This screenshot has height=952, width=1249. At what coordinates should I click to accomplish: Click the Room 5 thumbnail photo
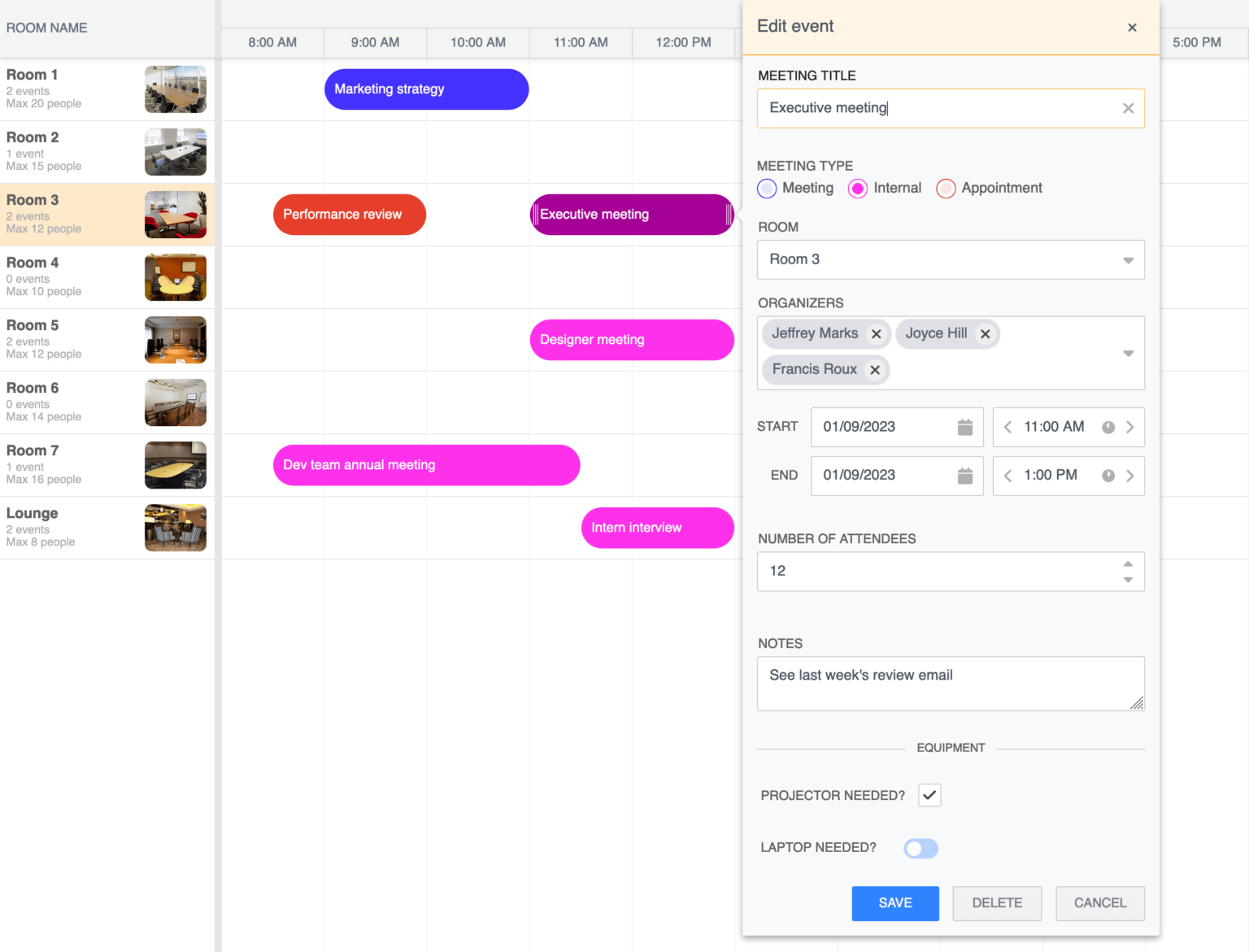tap(175, 340)
